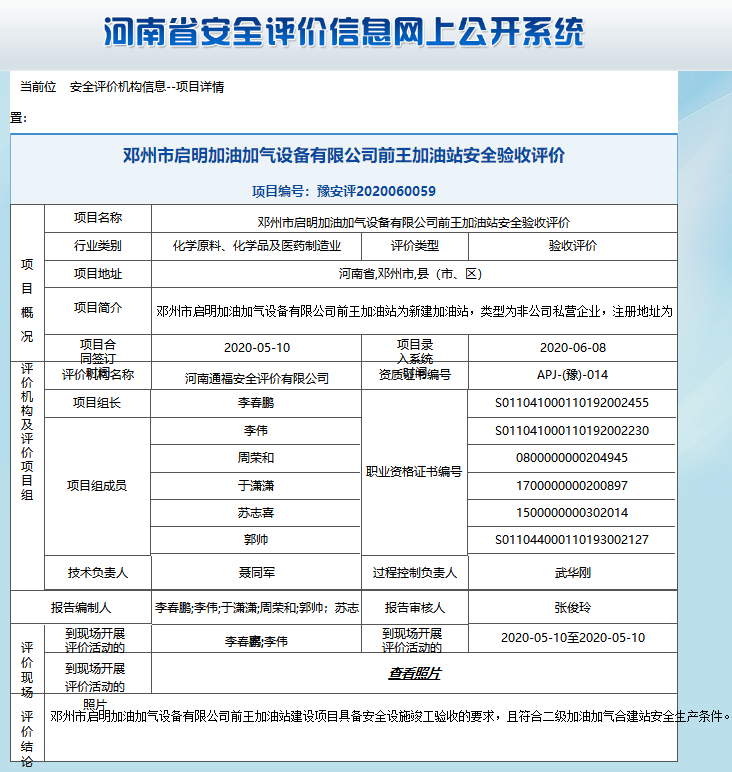Screen dimensions: 732x772
Task: Click certificate number S011044000110193002127
Action: [x=572, y=540]
